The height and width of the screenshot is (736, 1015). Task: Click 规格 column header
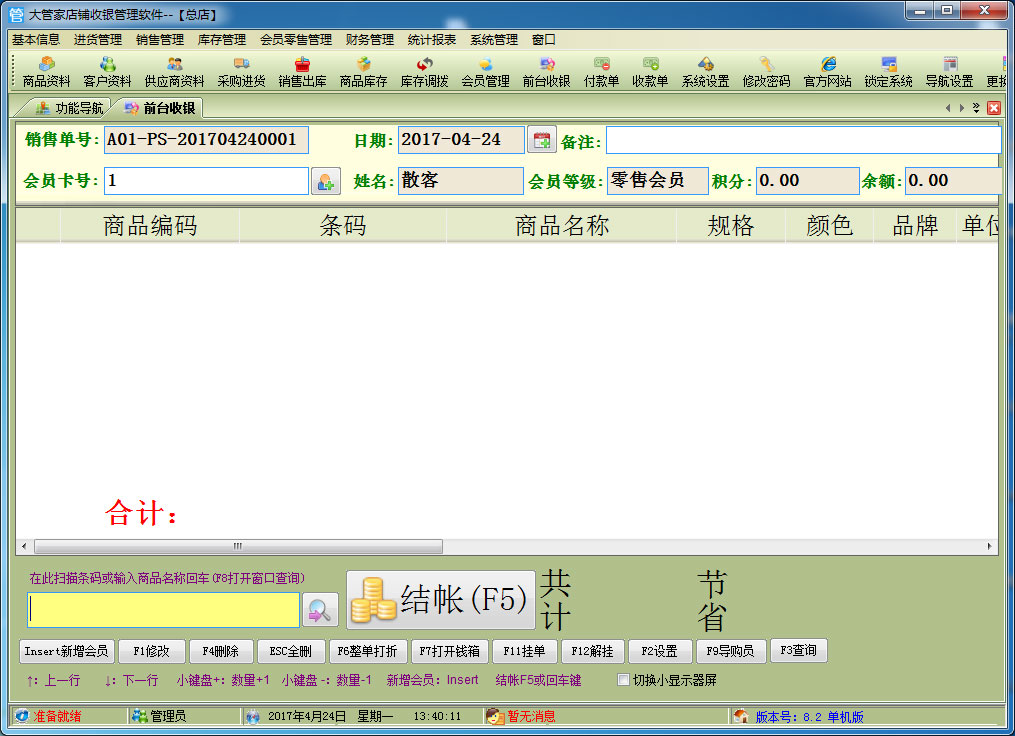[731, 226]
